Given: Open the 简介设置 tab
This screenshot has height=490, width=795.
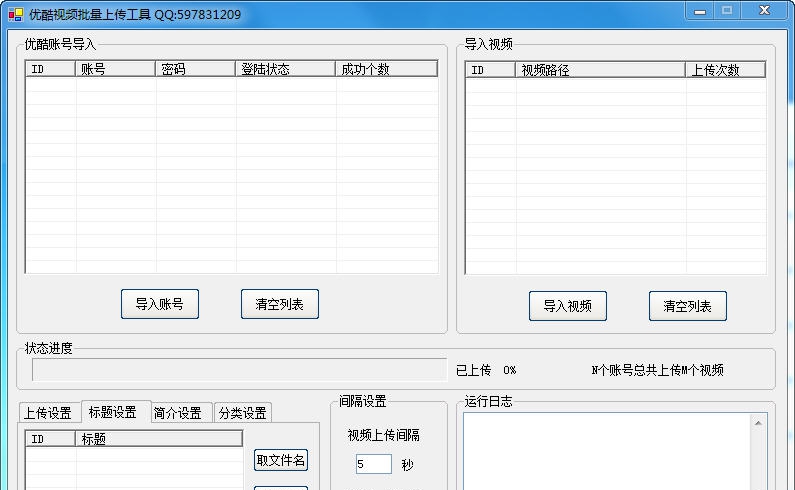Looking at the screenshot, I should (178, 413).
